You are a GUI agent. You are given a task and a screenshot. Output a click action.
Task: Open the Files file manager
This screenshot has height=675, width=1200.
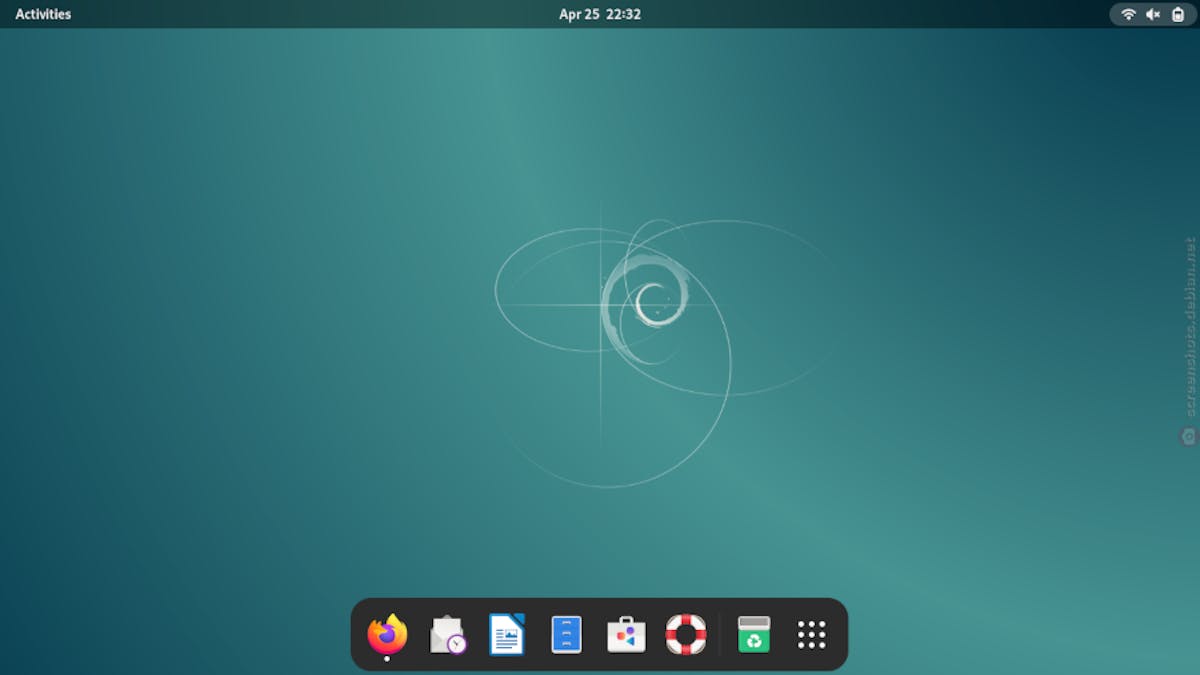click(566, 634)
